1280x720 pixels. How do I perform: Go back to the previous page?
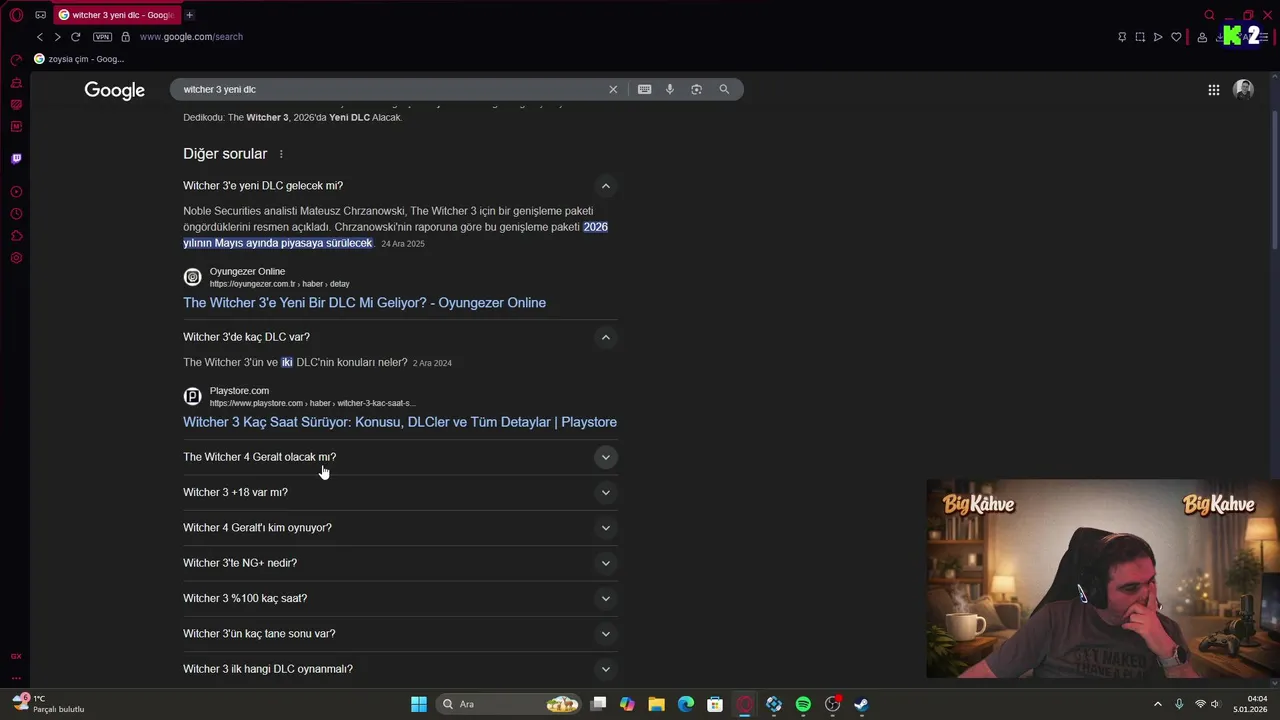click(40, 37)
